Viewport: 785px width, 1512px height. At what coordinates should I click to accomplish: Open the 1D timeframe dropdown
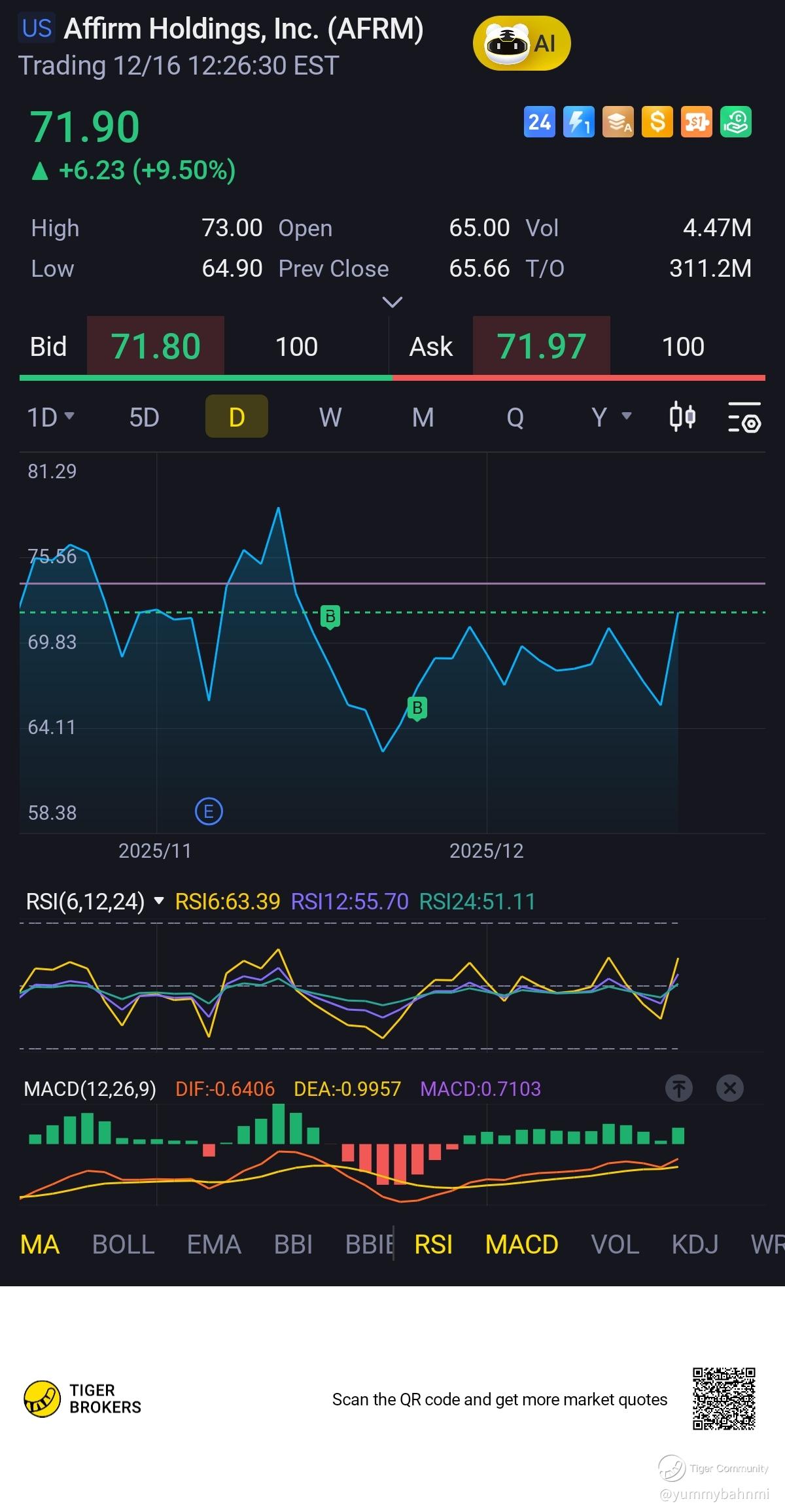tap(50, 417)
